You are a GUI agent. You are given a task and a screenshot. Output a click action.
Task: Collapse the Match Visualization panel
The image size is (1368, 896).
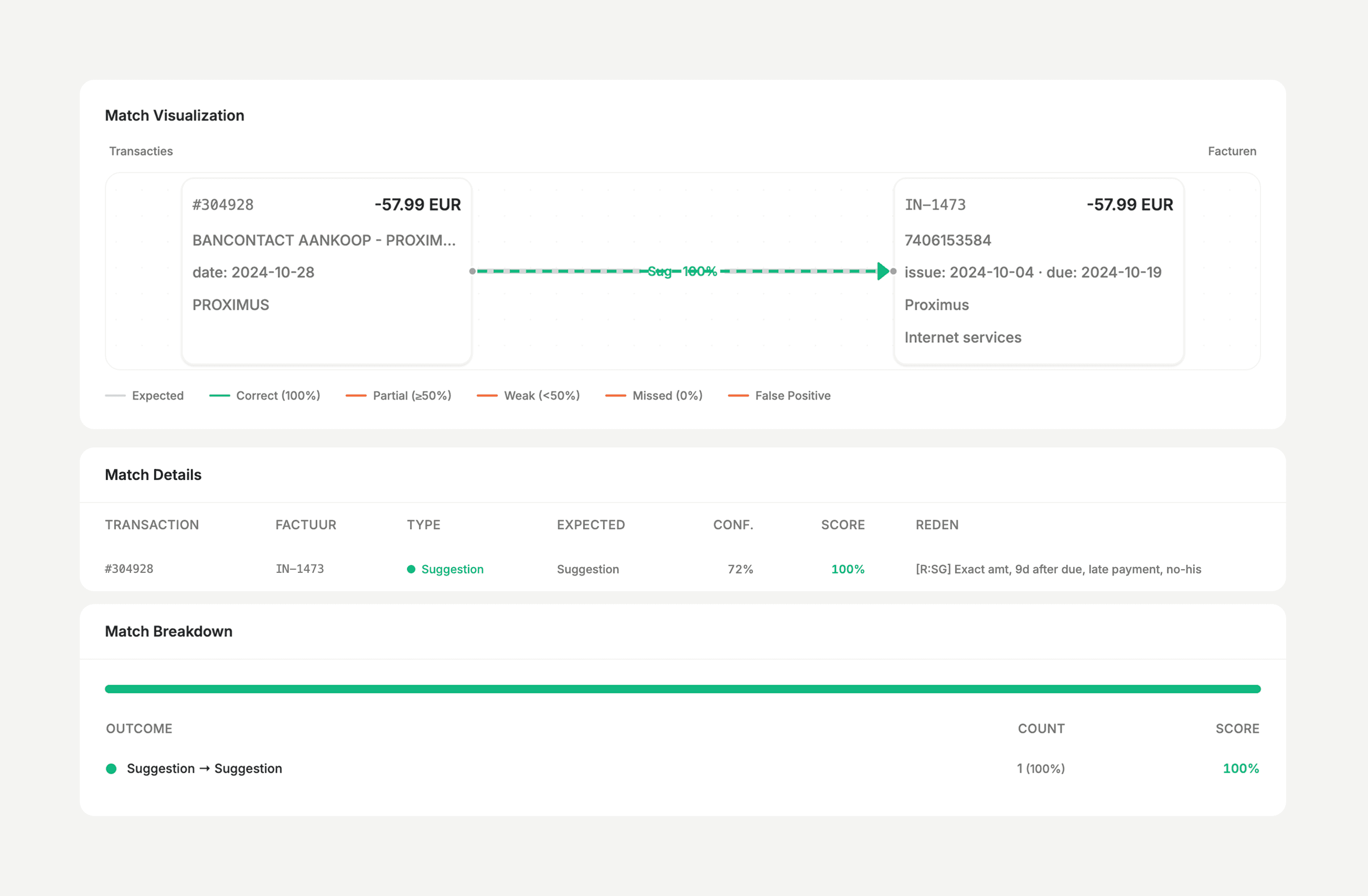pos(175,115)
